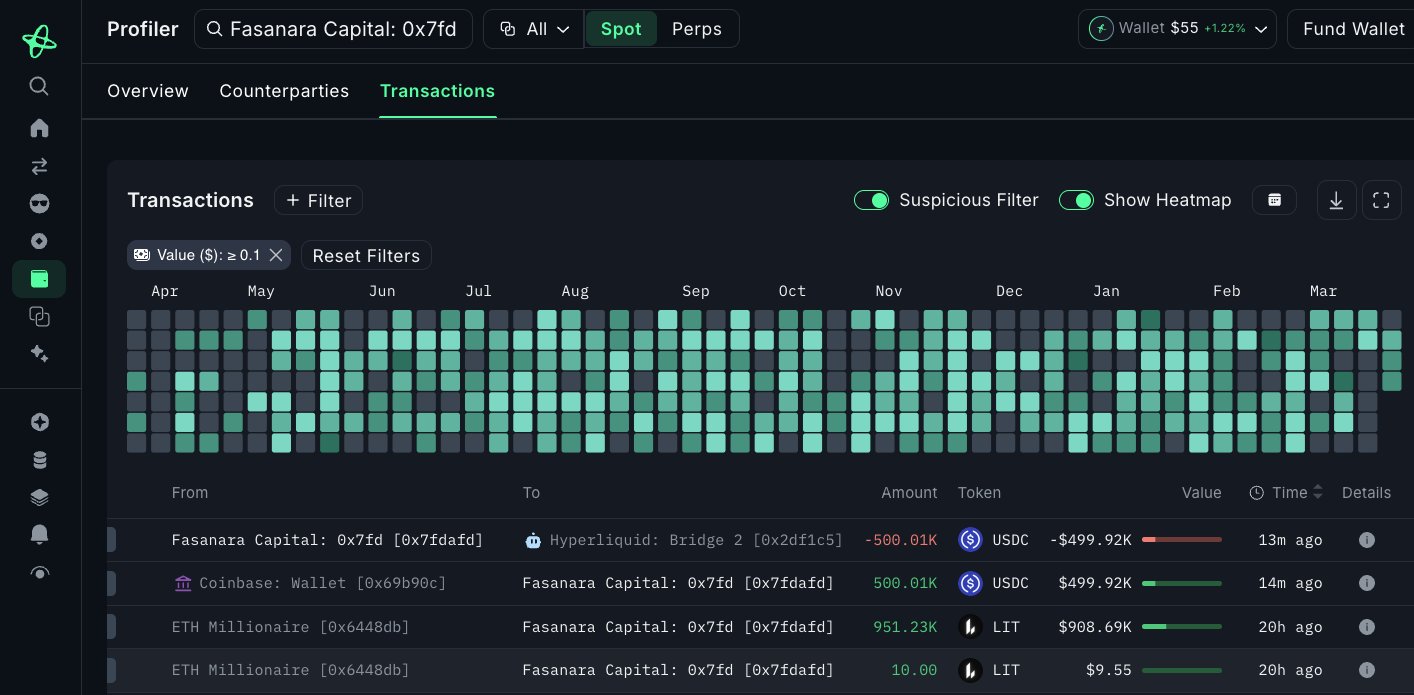
Task: Click the Reset Filters button
Action: pos(366,255)
